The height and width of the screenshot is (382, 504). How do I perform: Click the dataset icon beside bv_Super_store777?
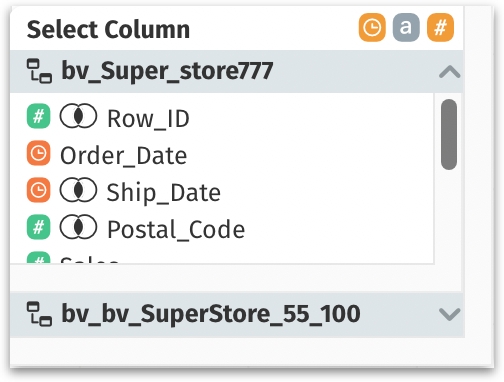click(39, 71)
